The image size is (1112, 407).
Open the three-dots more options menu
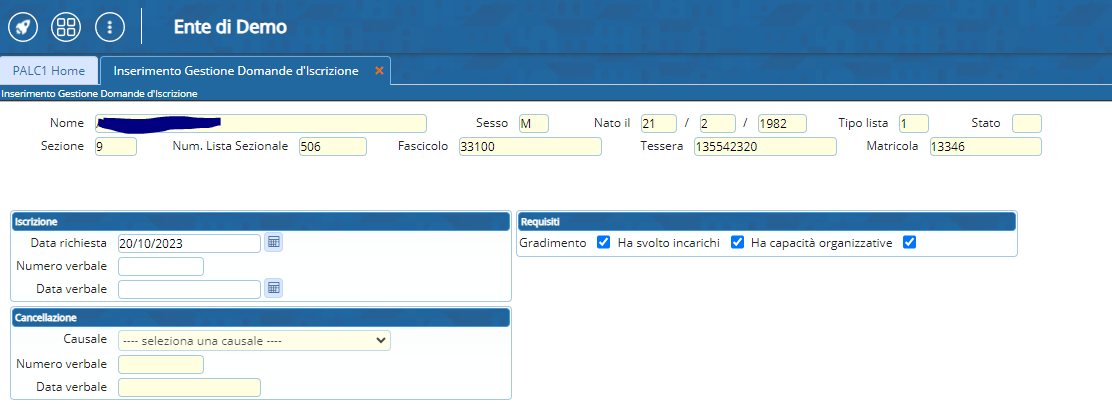tap(109, 26)
